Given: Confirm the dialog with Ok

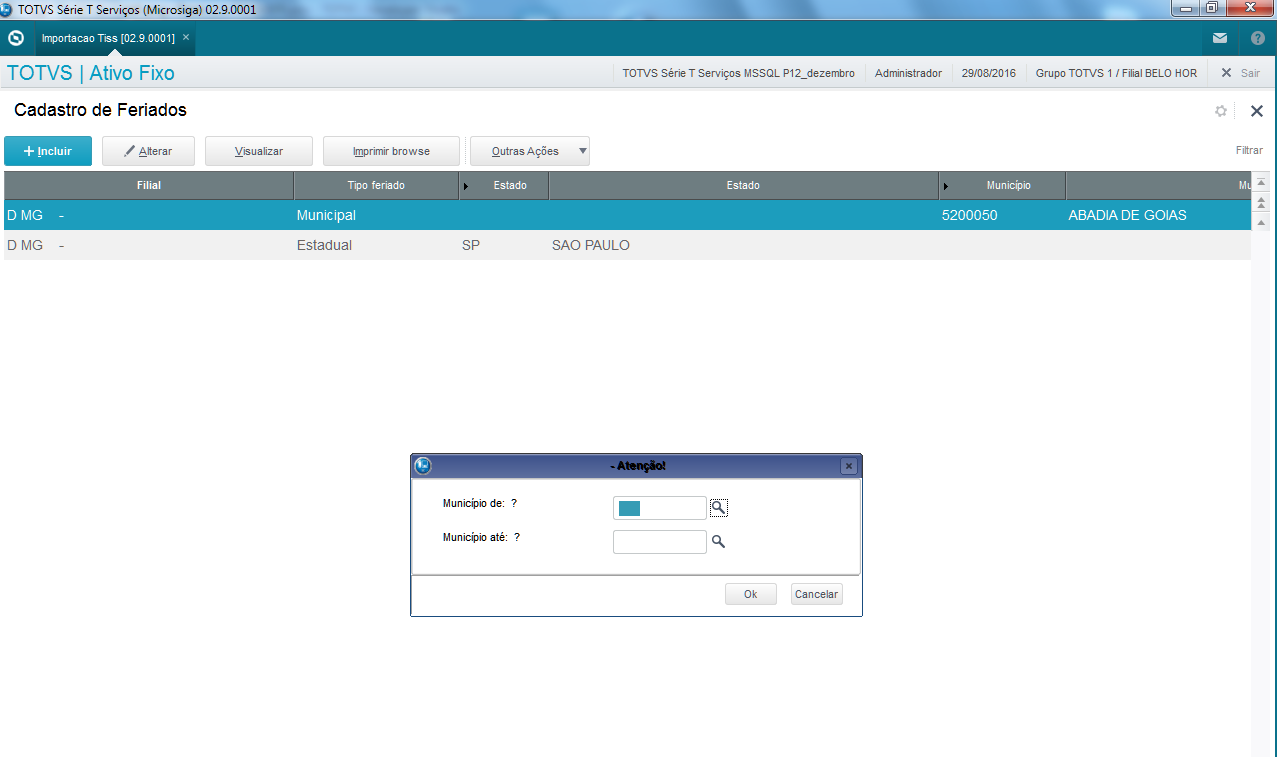Looking at the screenshot, I should [x=751, y=594].
